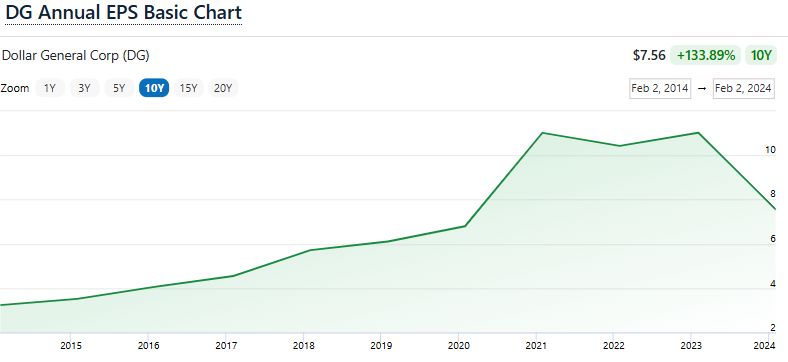Edit the end date field Feb 2, 2024
Viewport: 788px width, 362px height.
click(743, 88)
